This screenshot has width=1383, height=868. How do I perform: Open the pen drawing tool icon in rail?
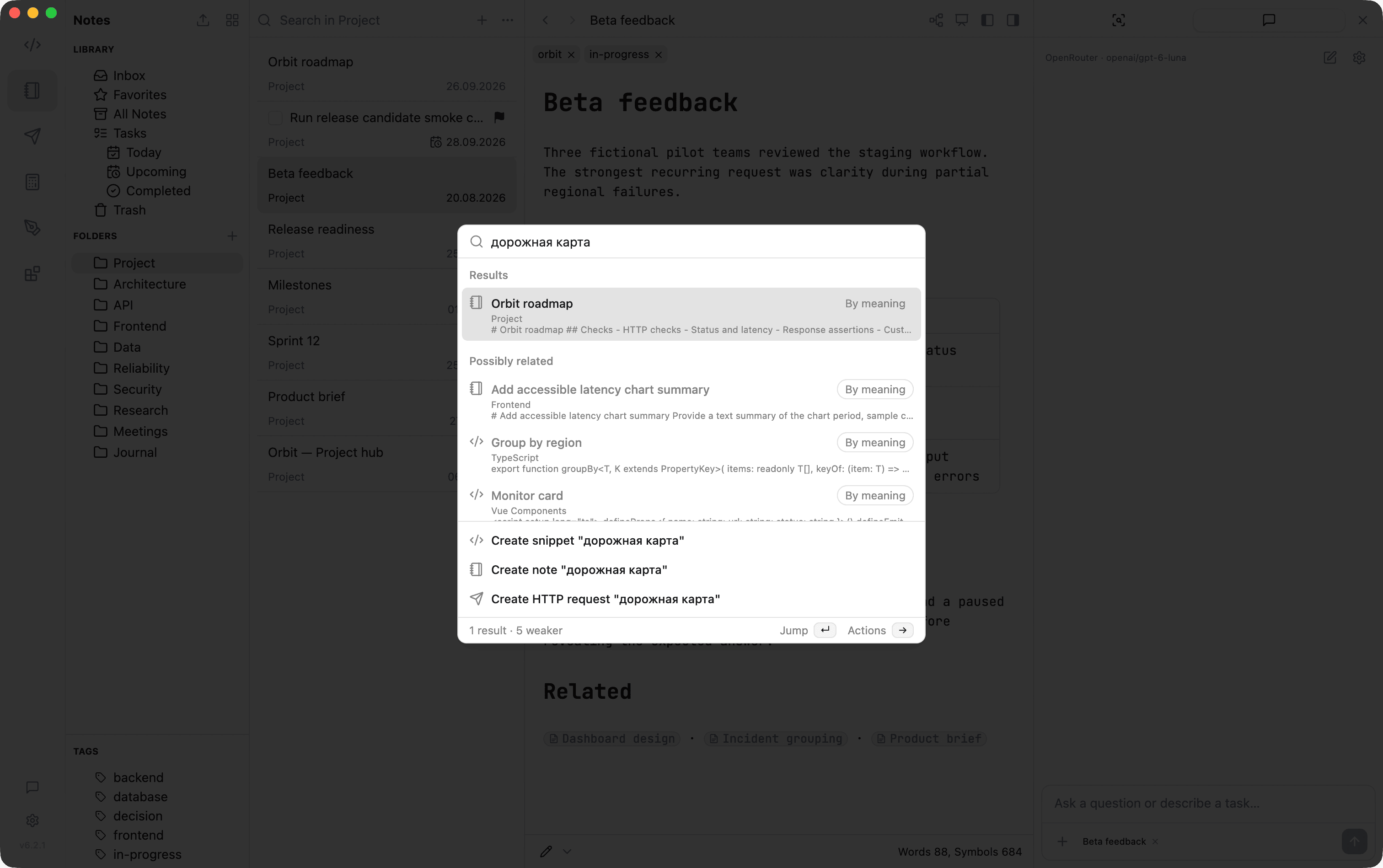[32, 227]
